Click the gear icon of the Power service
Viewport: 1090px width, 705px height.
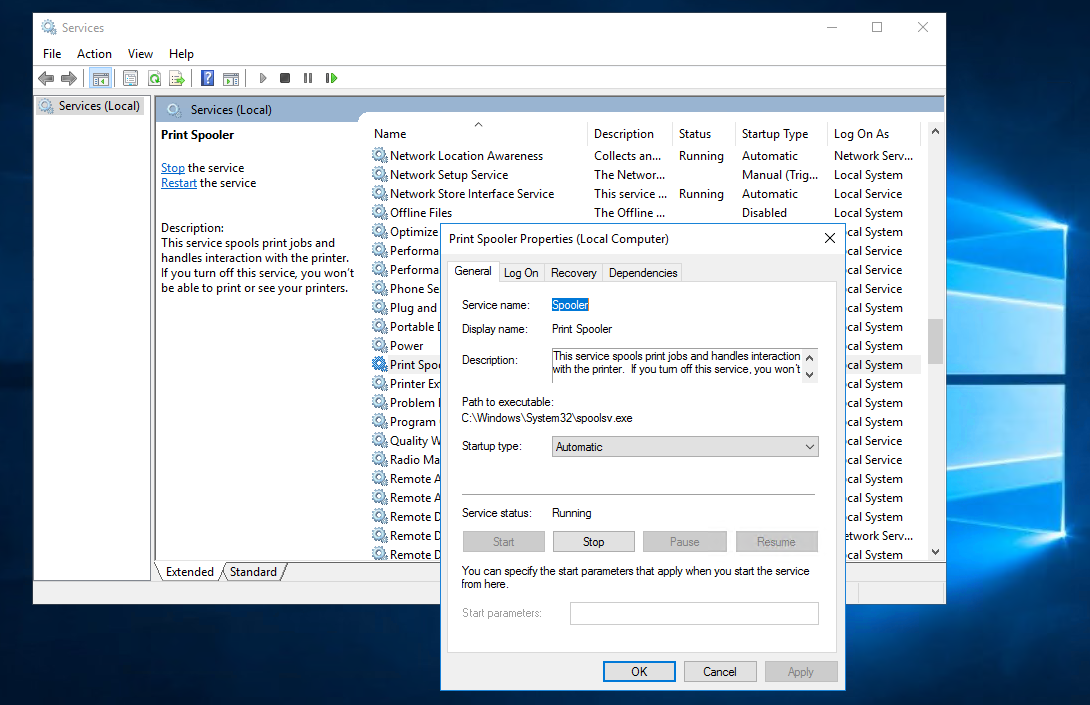coord(380,345)
